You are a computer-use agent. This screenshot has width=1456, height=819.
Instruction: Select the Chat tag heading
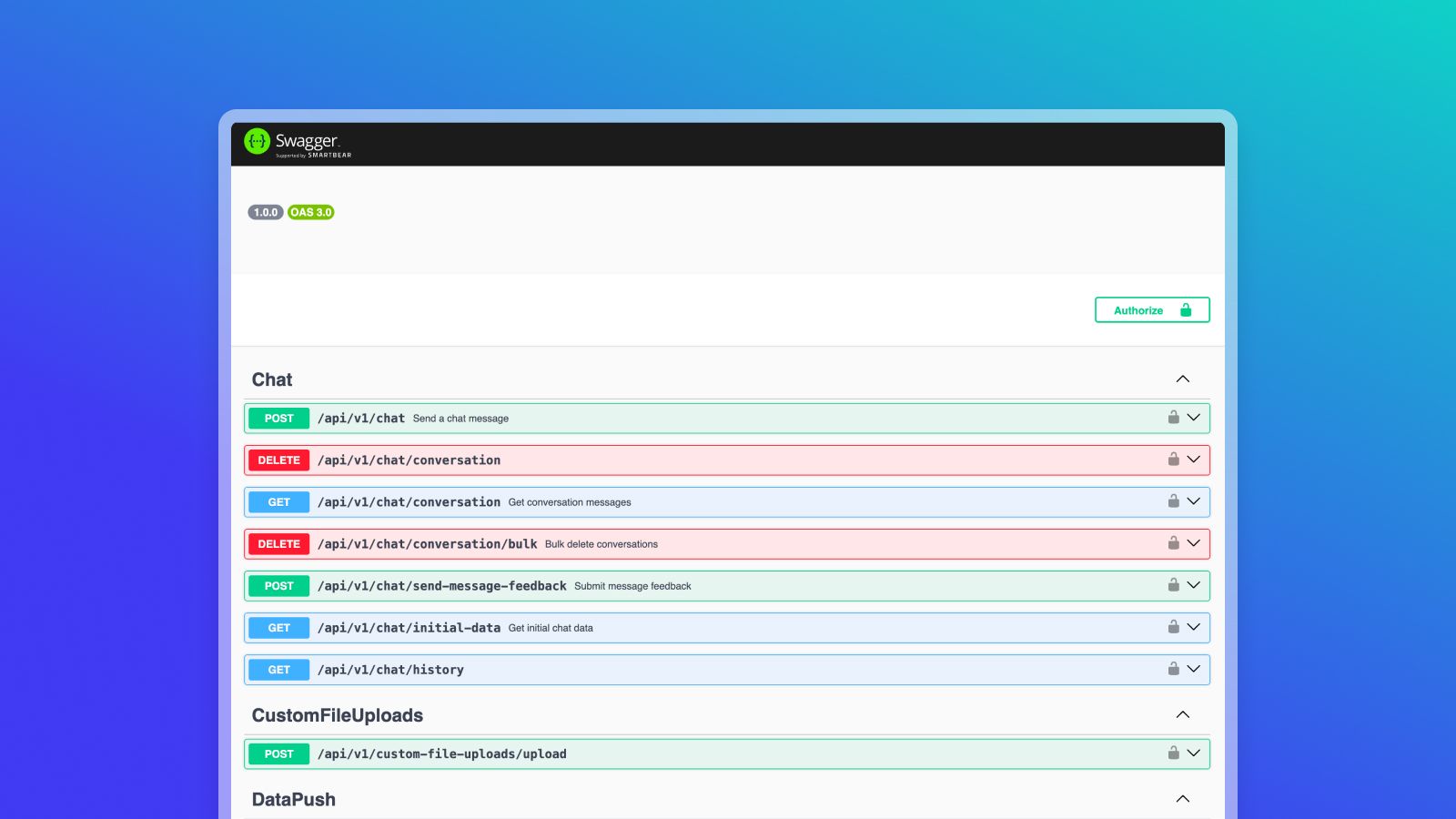pyautogui.click(x=272, y=379)
